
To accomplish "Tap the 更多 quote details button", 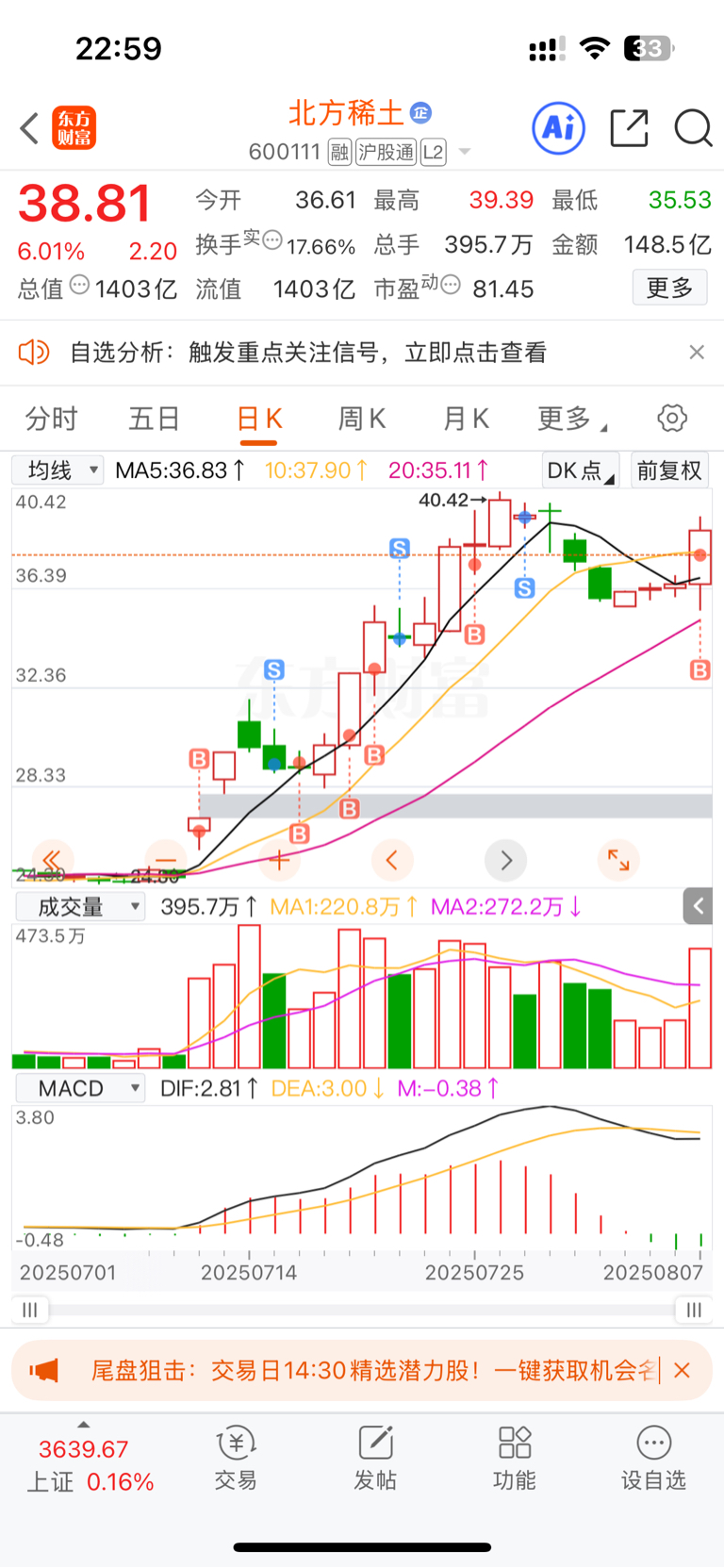I will (669, 288).
